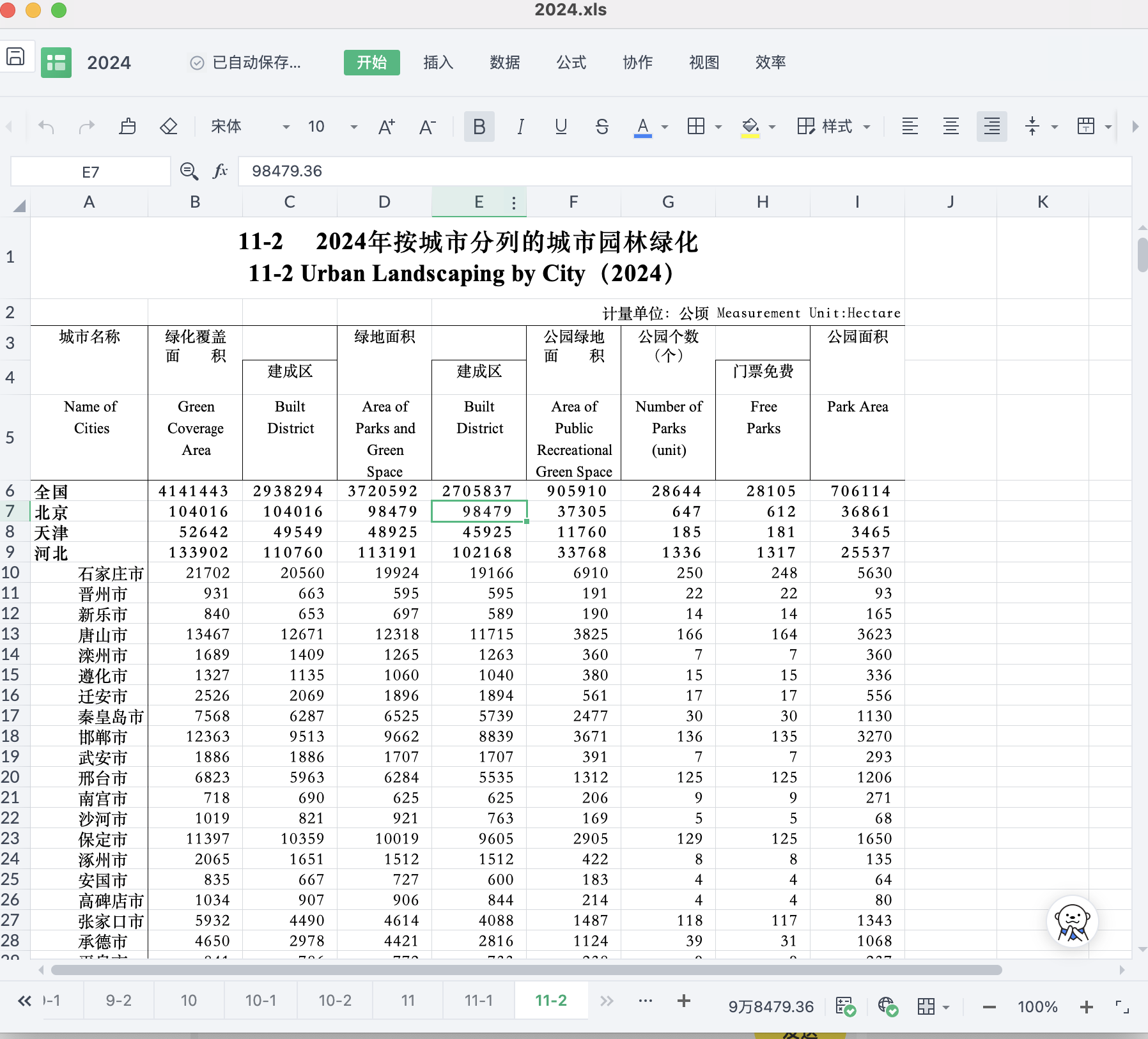Toggle strikethrough formatting
Screen dimensions: 1148x1039
coord(601,127)
